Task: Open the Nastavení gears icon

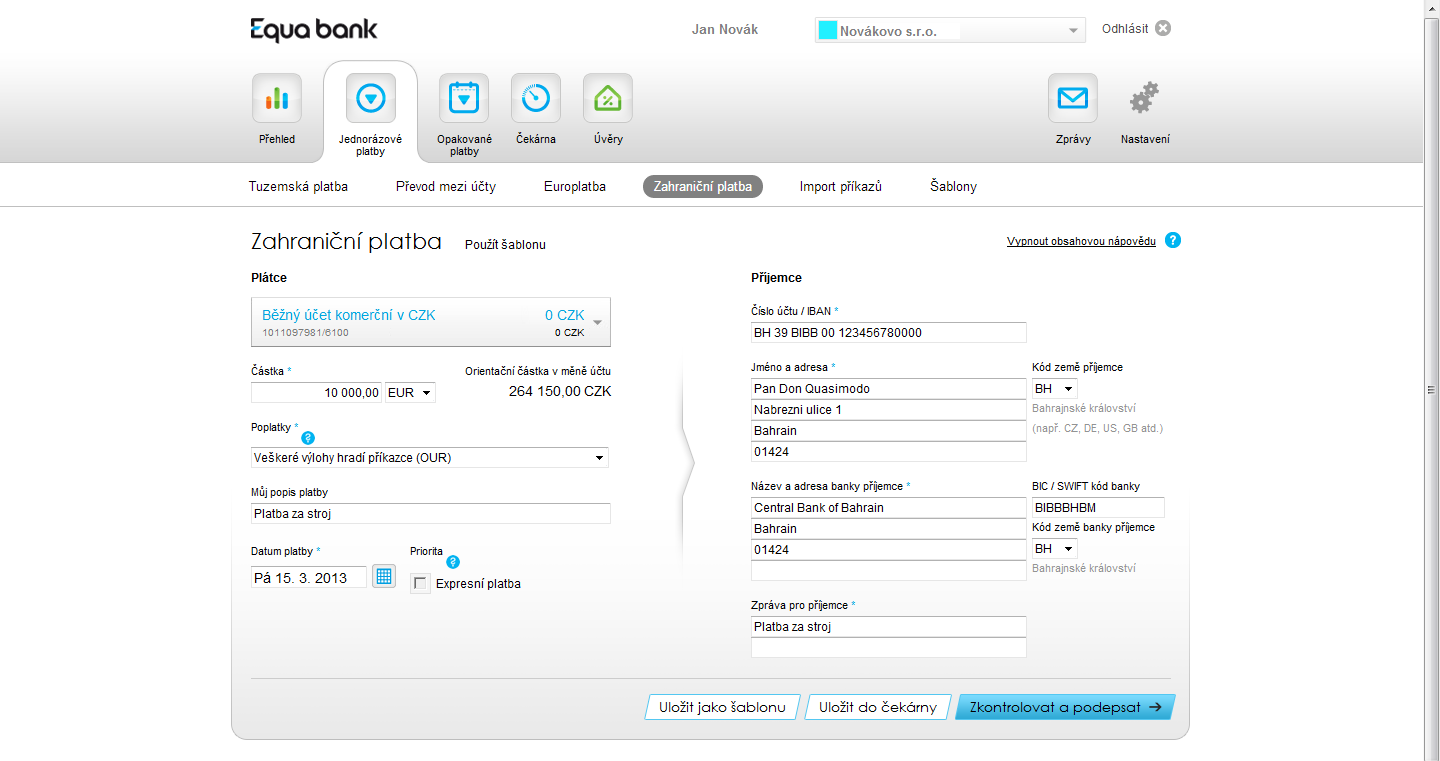Action: coord(1145,98)
